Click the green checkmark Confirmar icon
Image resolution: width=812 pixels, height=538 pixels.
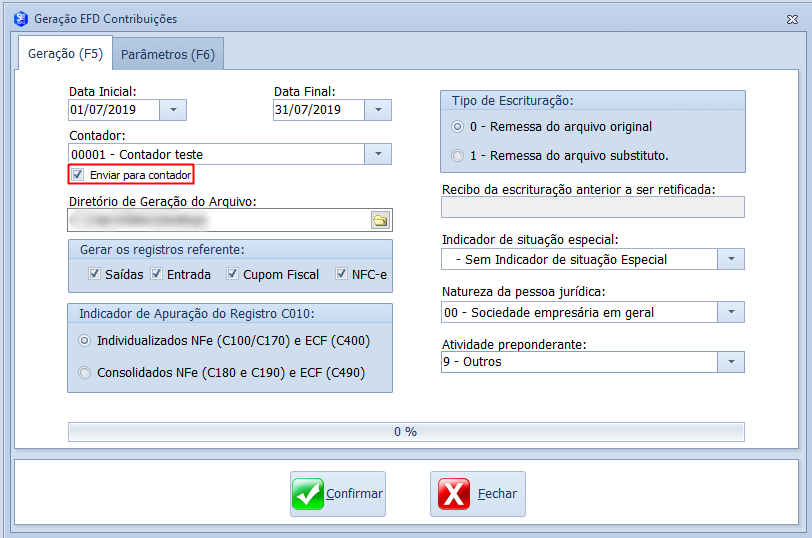pos(308,494)
